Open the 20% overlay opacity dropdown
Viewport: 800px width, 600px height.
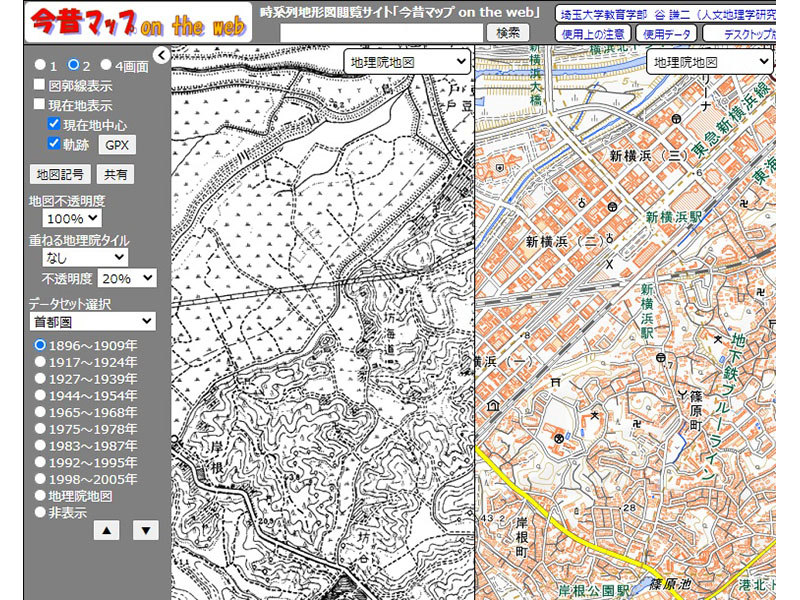pyautogui.click(x=127, y=278)
